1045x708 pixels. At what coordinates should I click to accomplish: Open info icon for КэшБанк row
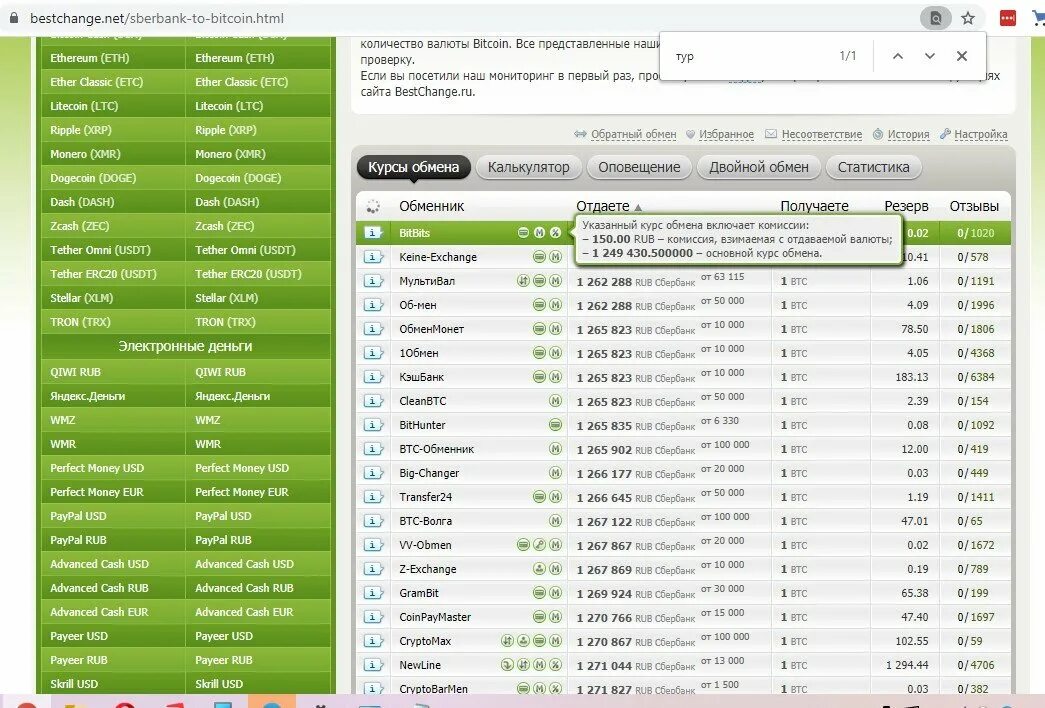(373, 377)
